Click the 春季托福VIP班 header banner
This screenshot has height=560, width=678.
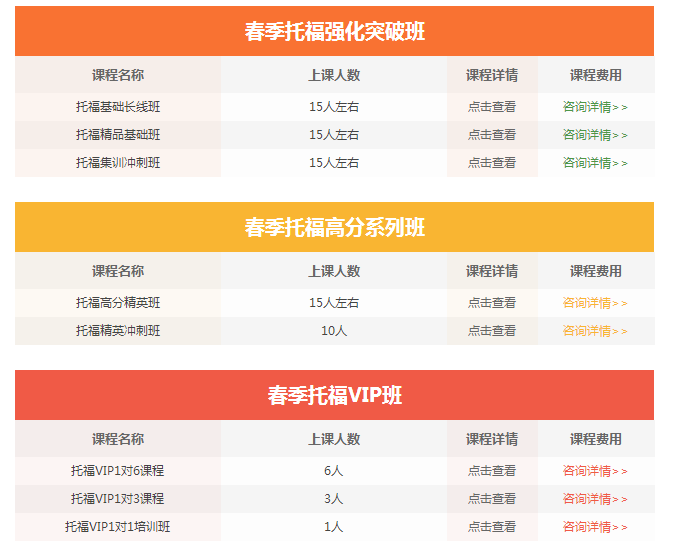334,395
